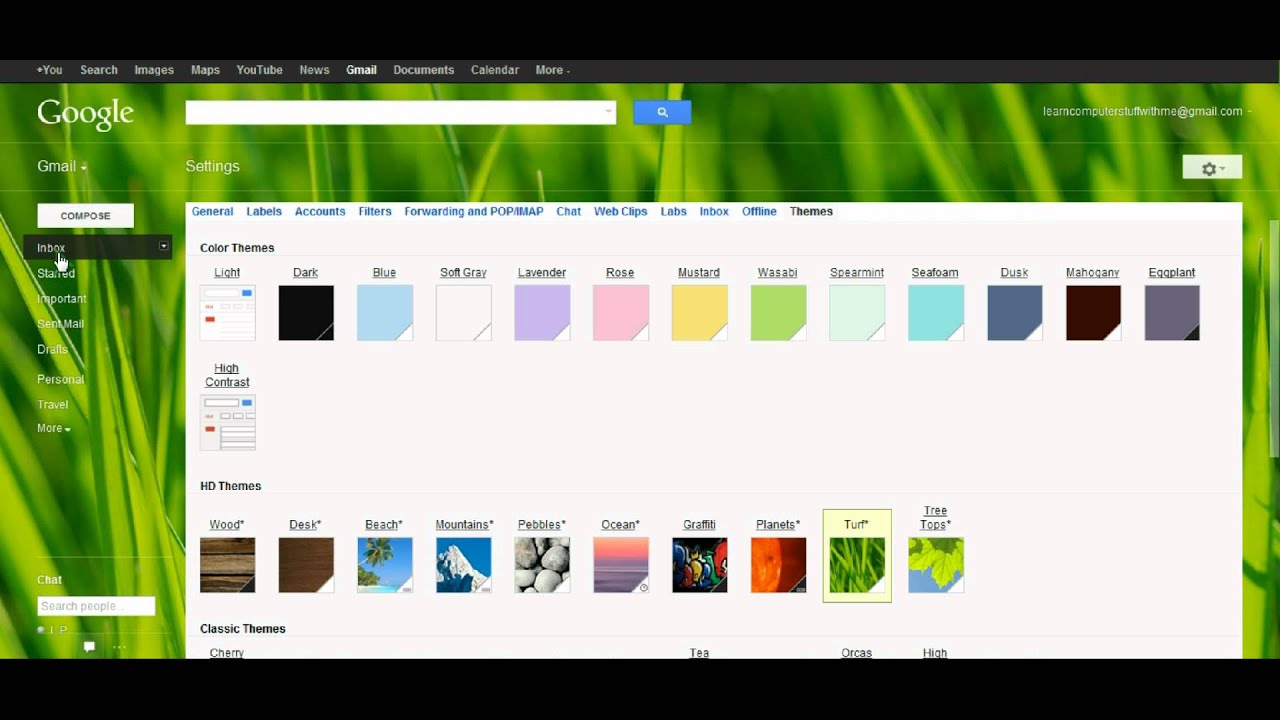1280x720 pixels.
Task: Click the Search people chat field
Action: pos(96,606)
